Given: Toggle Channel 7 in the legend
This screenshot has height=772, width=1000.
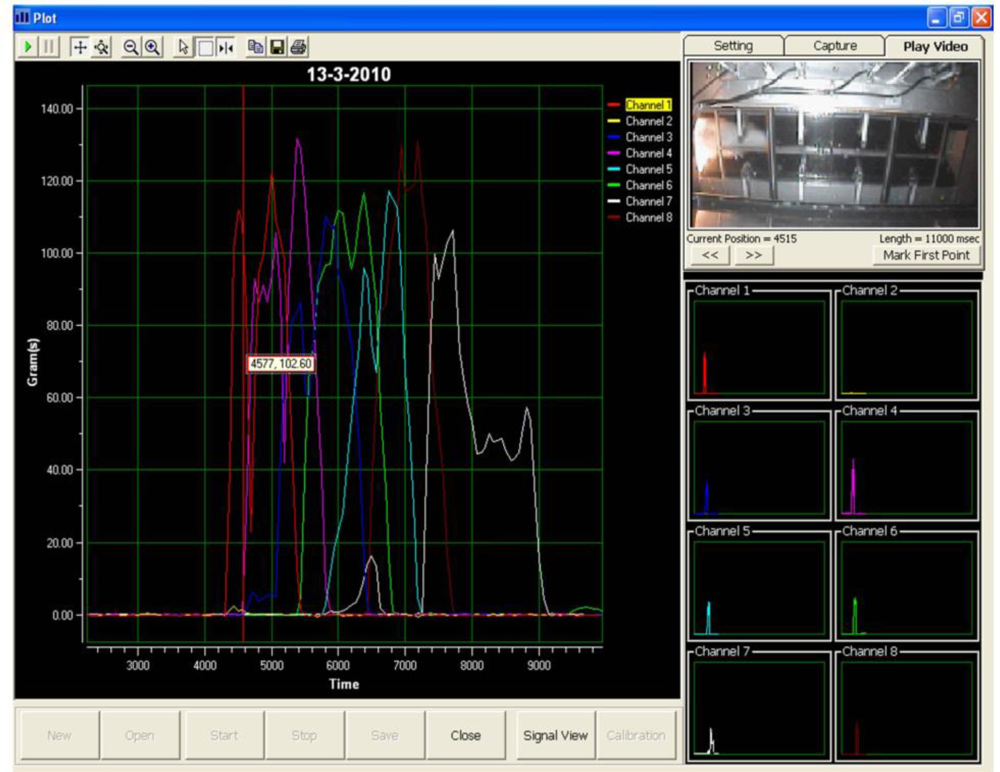Looking at the screenshot, I should (648, 201).
